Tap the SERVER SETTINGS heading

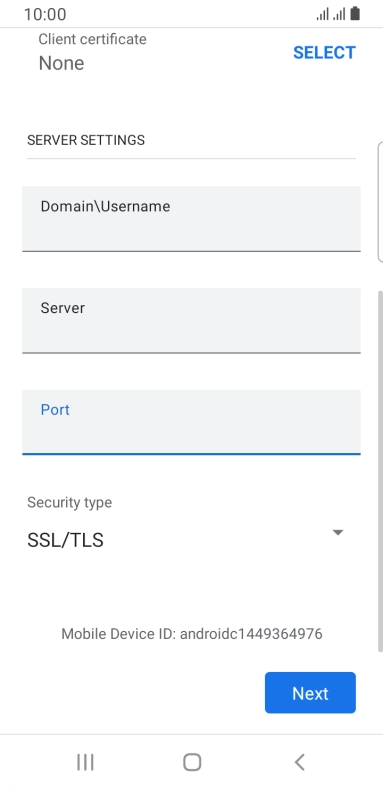pos(86,140)
